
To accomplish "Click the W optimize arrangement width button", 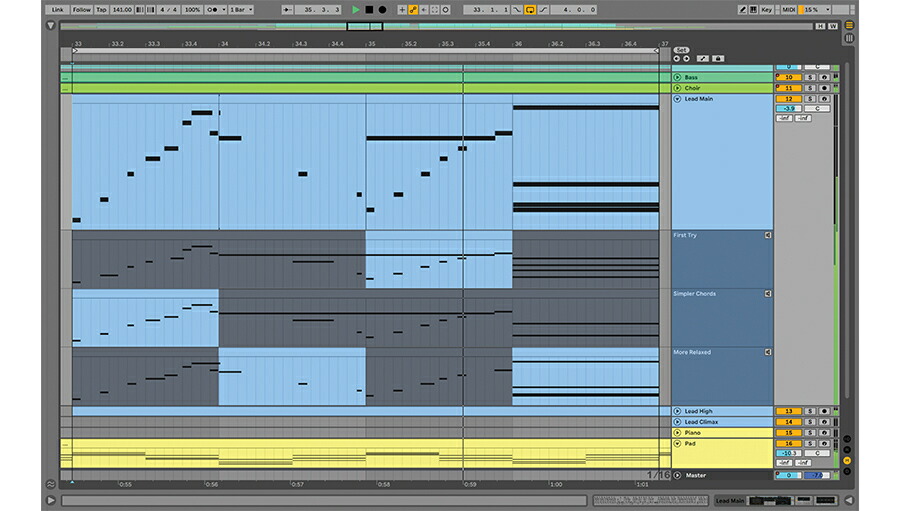I will coord(832,26).
